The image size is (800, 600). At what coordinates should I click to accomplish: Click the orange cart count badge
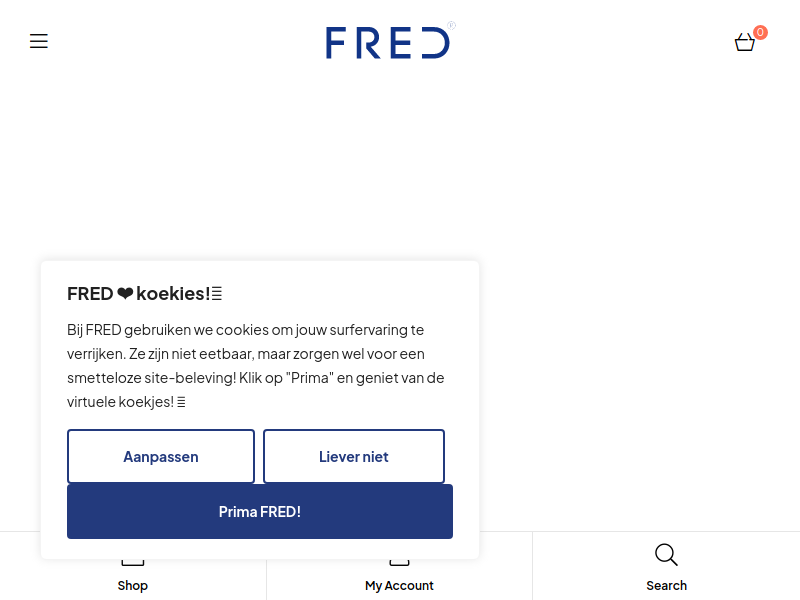pos(760,33)
